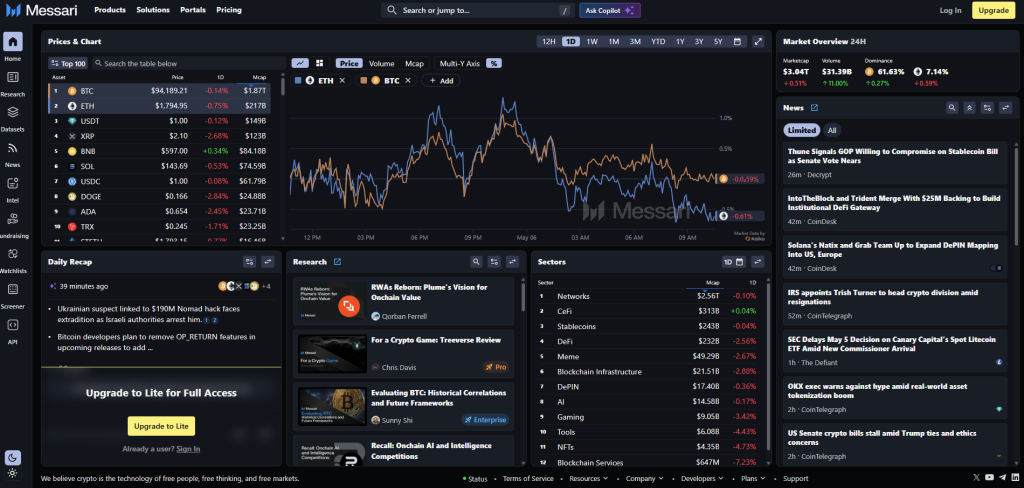Open the Screener sidebar icon
The height and width of the screenshot is (488, 1024).
tap(12, 289)
